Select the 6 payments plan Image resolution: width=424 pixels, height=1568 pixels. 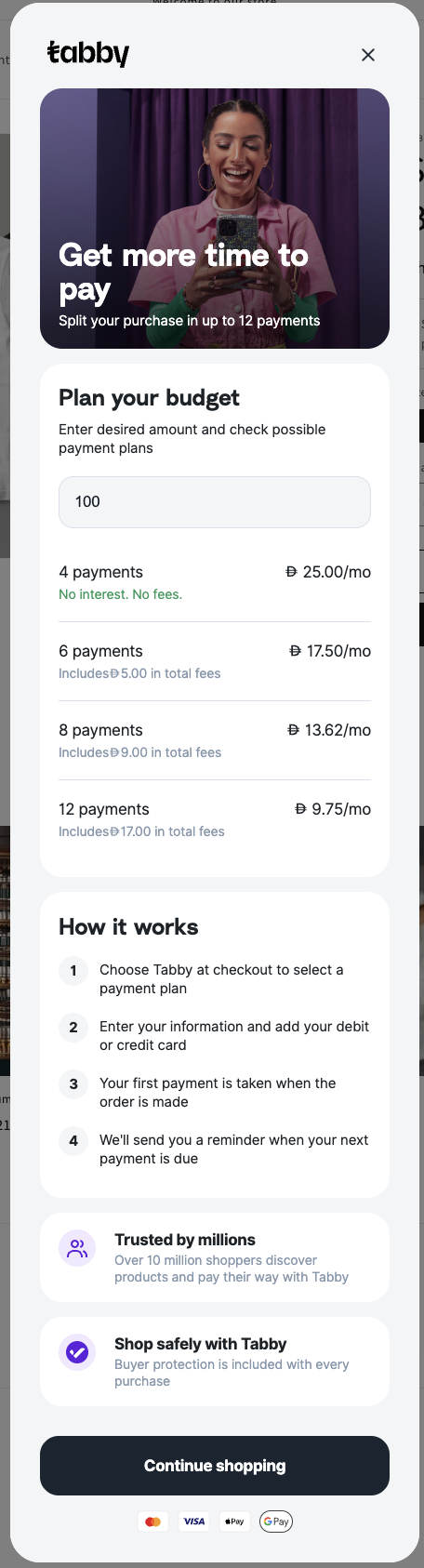215,661
